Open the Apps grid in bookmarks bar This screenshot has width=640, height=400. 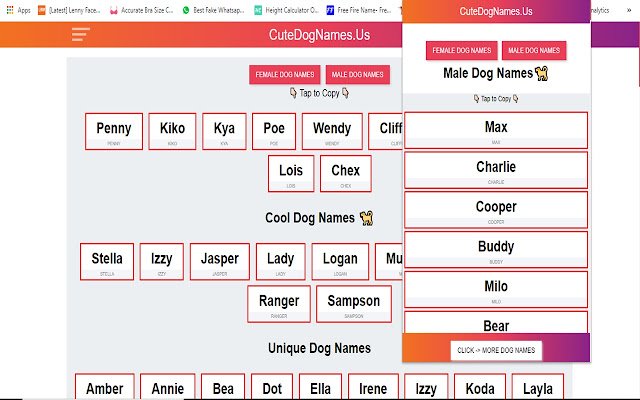(x=18, y=10)
